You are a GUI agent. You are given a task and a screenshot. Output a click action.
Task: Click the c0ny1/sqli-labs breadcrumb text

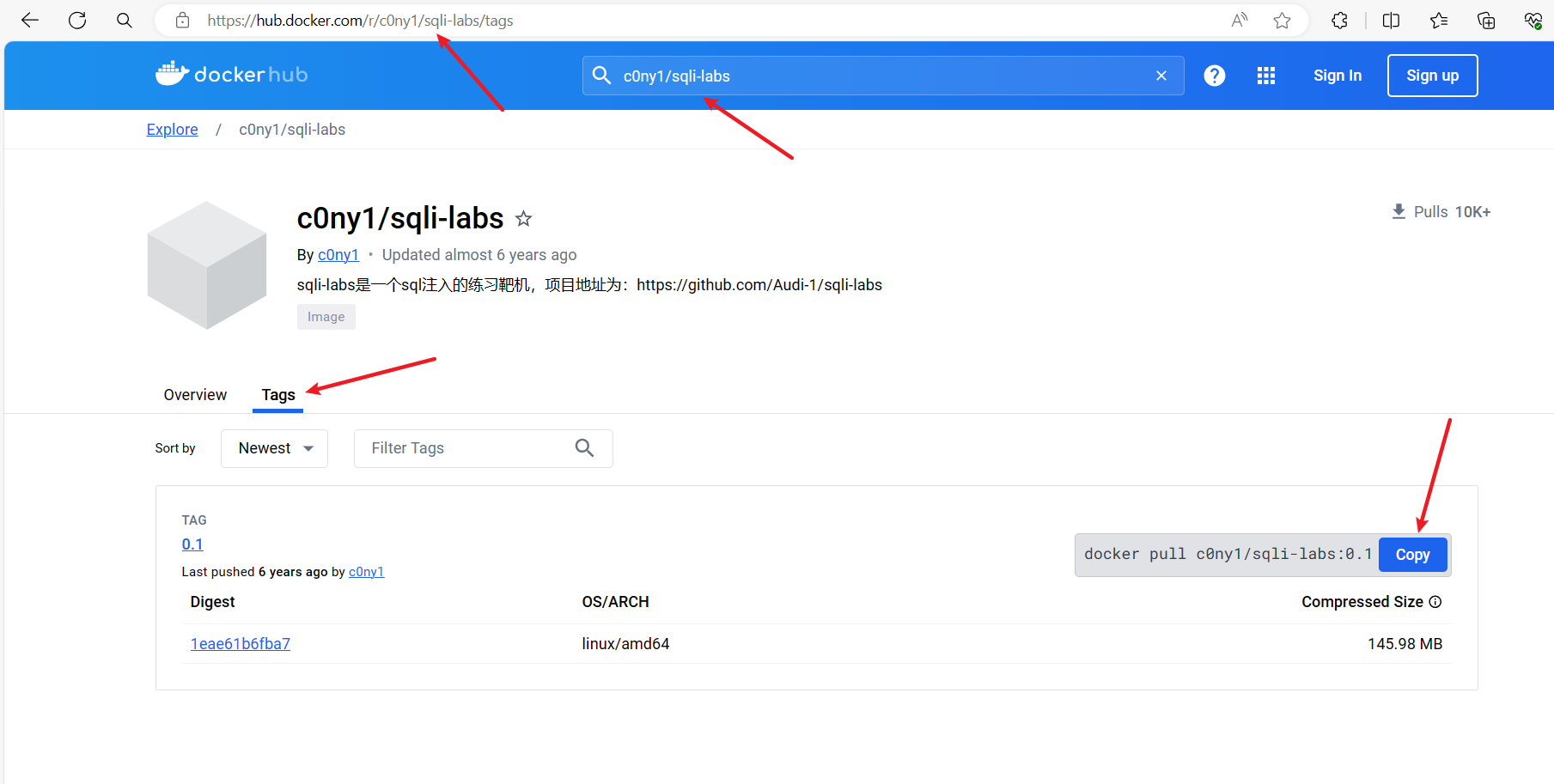point(292,130)
